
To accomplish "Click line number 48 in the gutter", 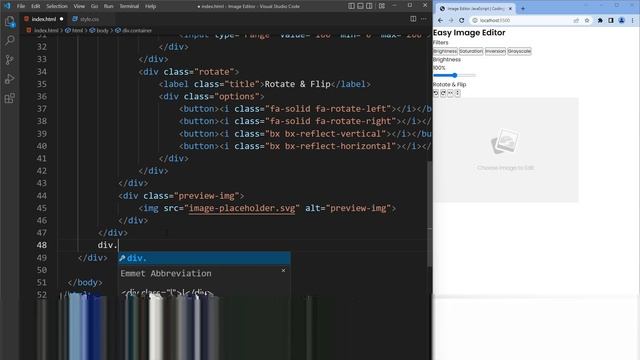I will [x=42, y=245].
